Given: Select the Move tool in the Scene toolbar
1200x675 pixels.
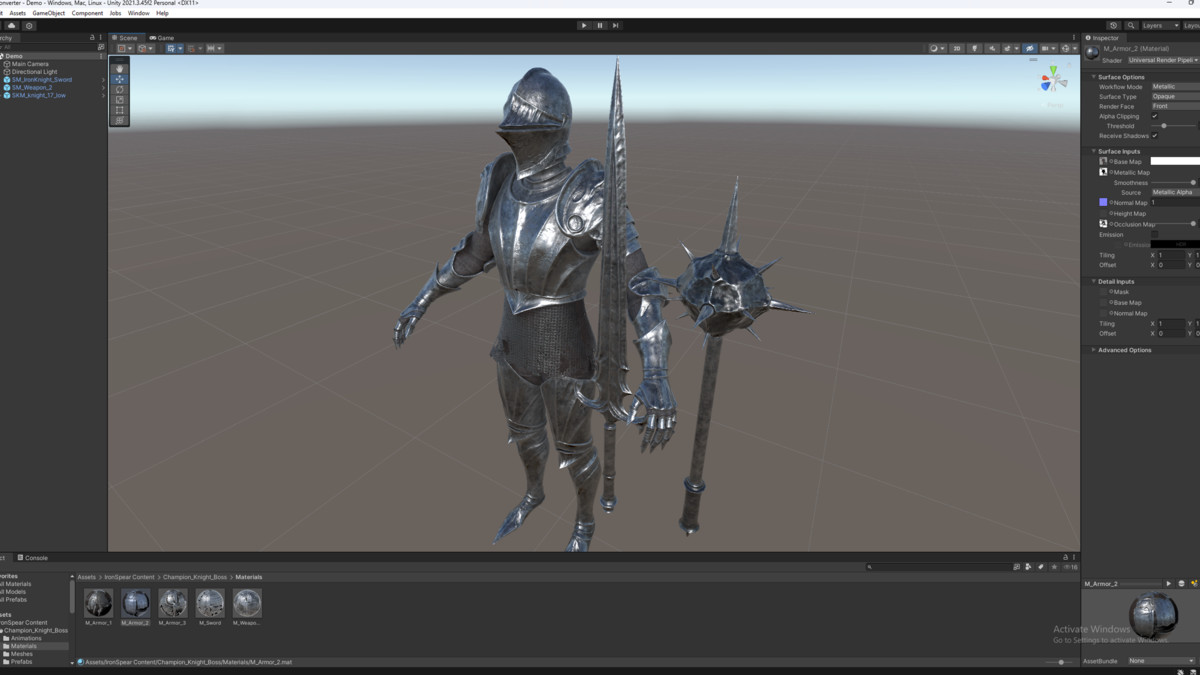Looking at the screenshot, I should pos(119,79).
